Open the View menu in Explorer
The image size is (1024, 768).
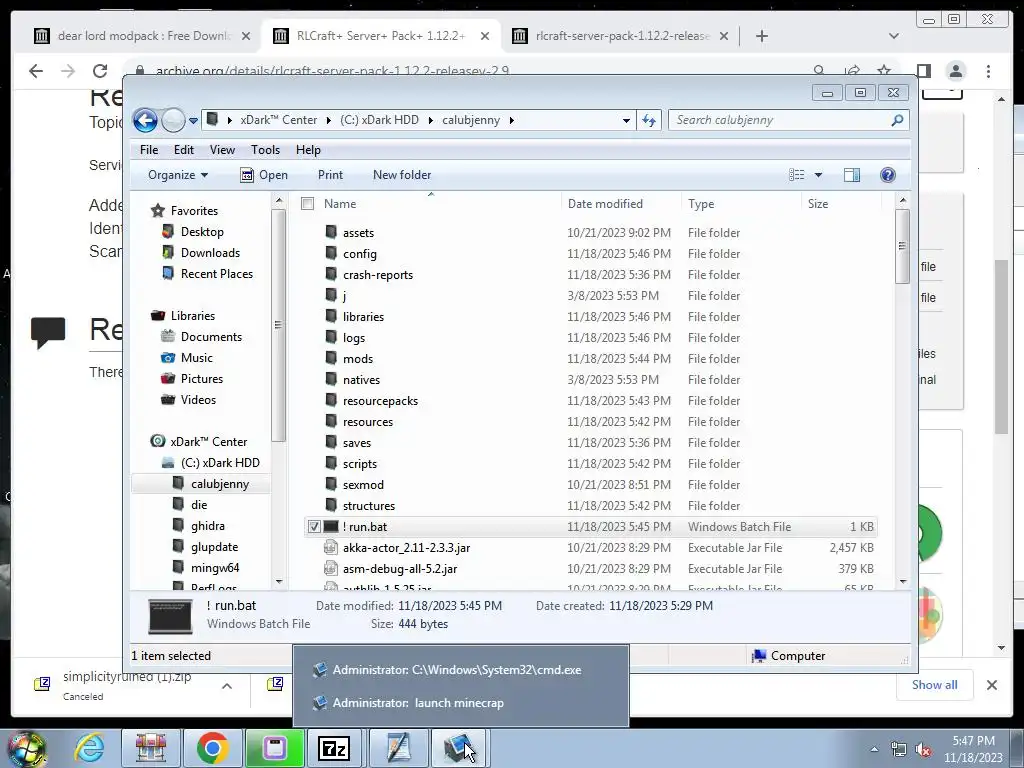pyautogui.click(x=222, y=150)
